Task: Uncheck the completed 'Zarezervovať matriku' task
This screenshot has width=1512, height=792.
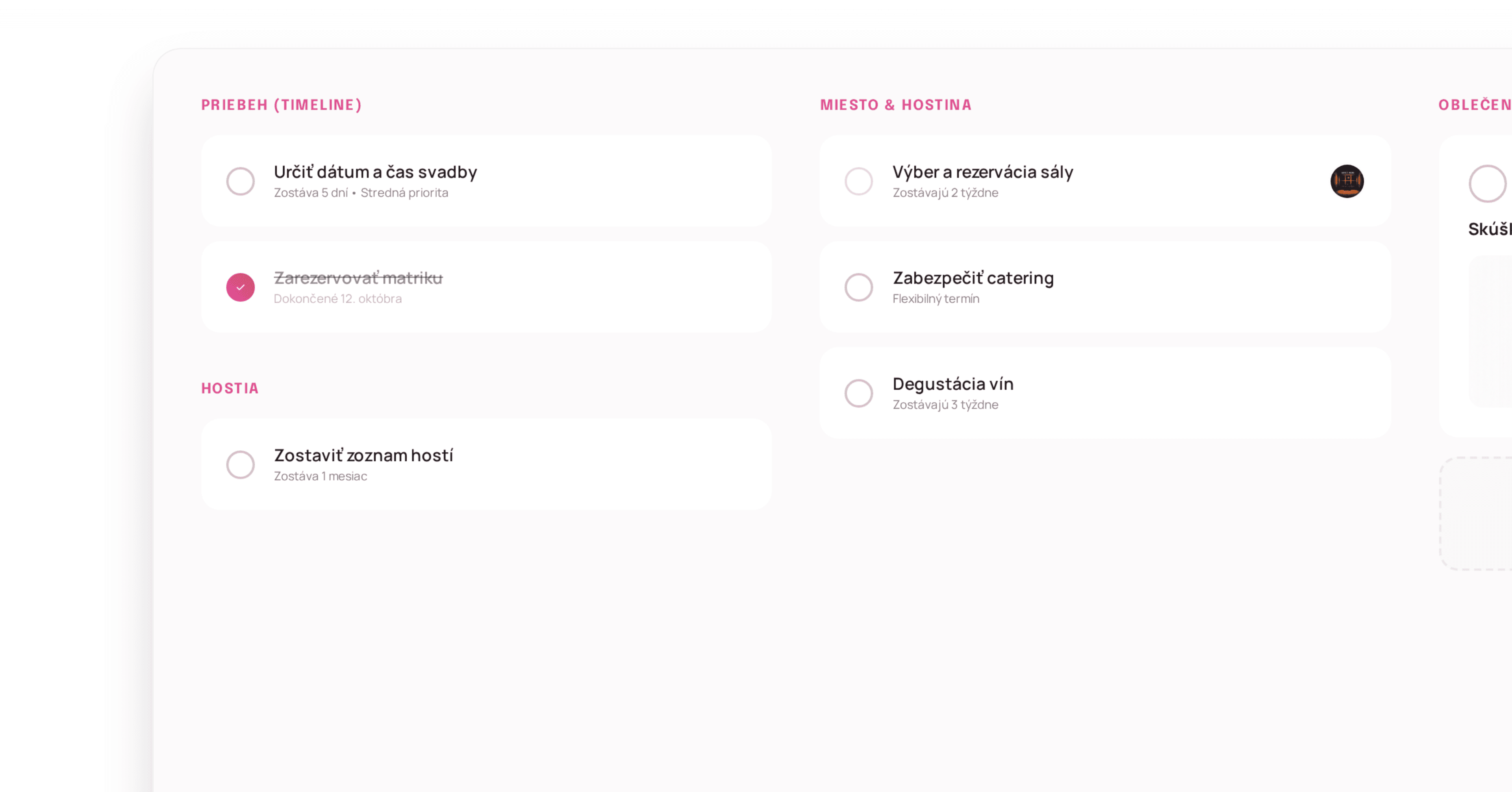Action: (x=241, y=287)
